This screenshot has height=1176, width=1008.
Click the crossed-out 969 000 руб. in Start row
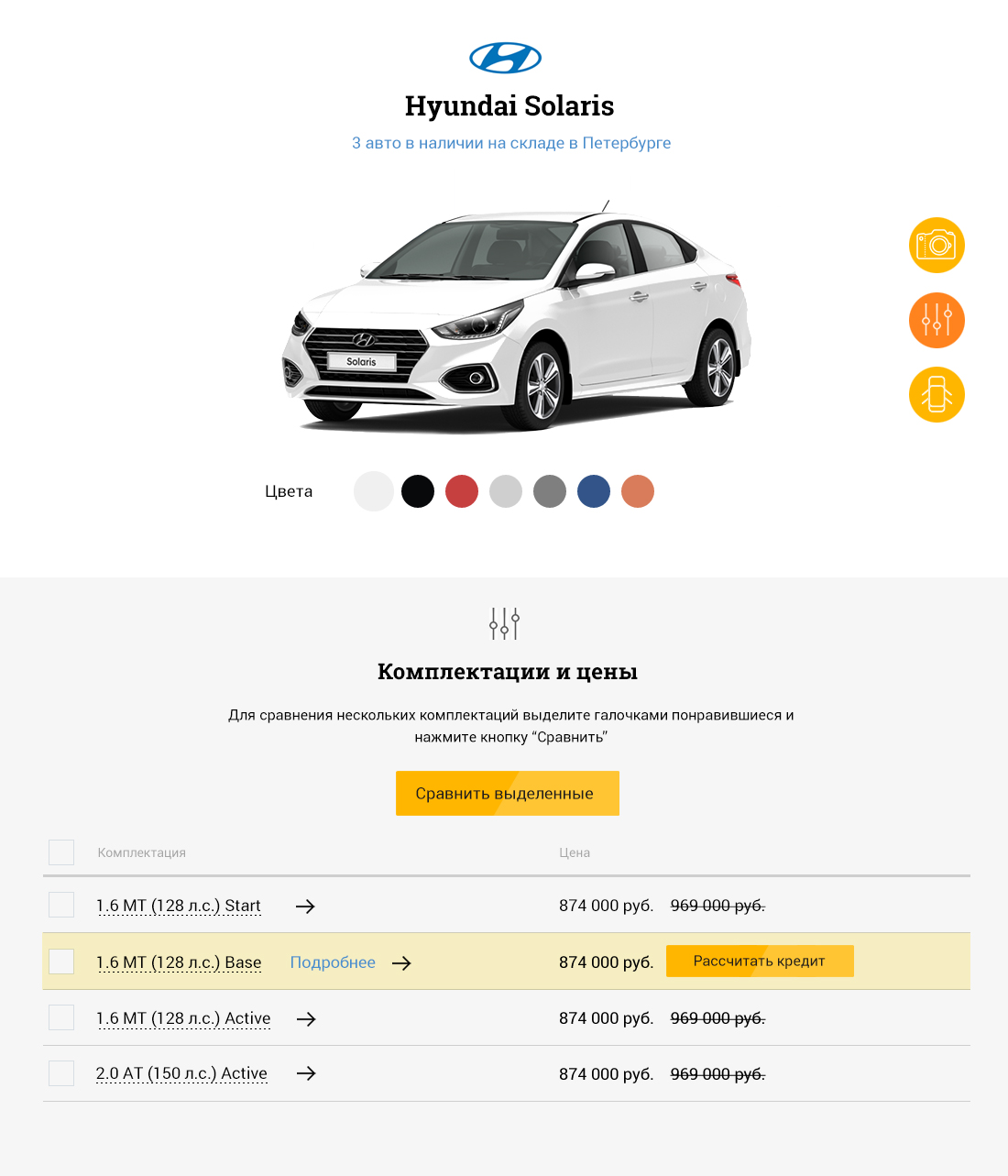pos(718,906)
